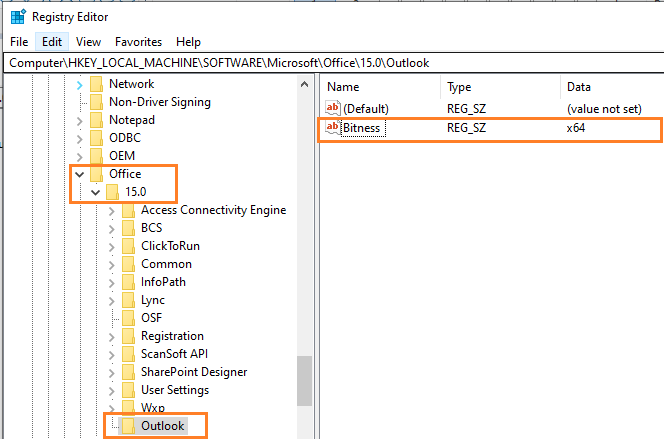664x439 pixels.
Task: Click the ClickToRun folder icon
Action: (128, 246)
